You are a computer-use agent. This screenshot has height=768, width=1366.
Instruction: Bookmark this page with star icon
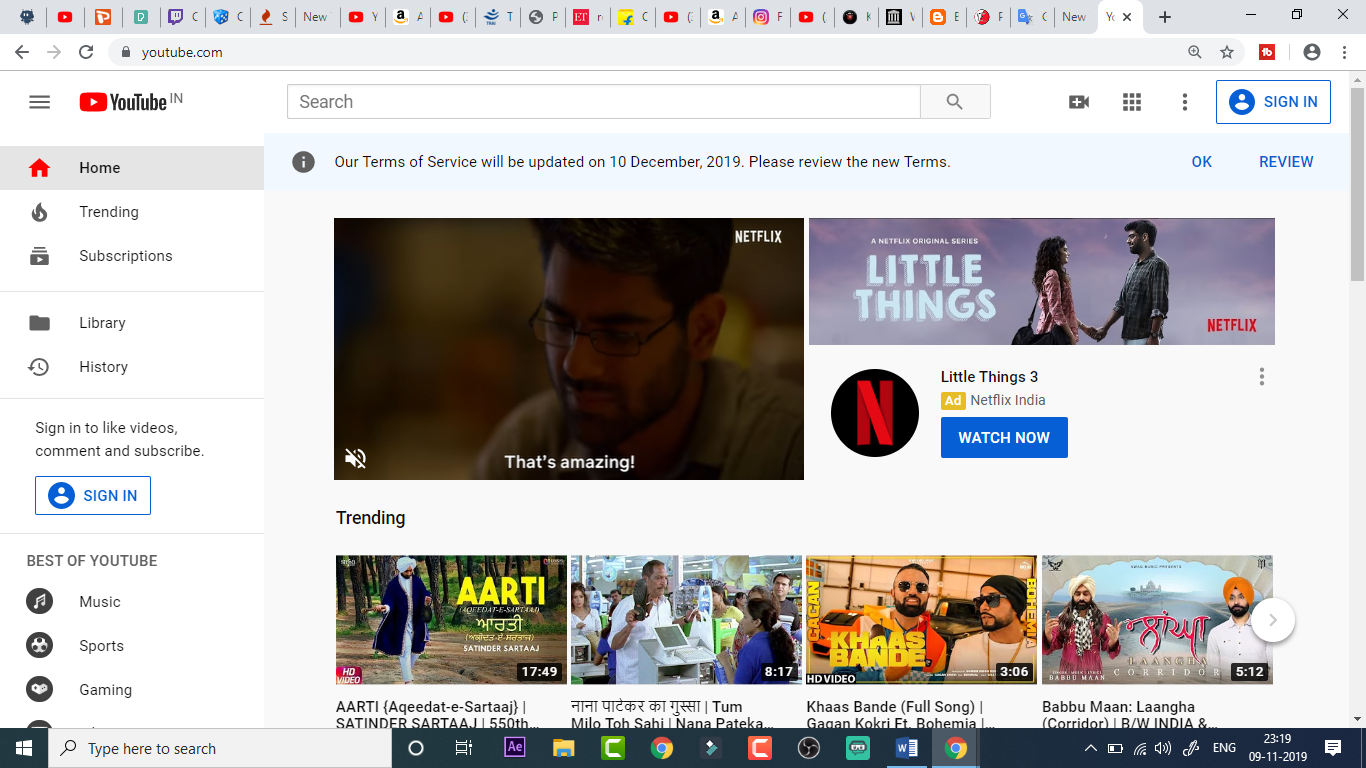[1227, 52]
